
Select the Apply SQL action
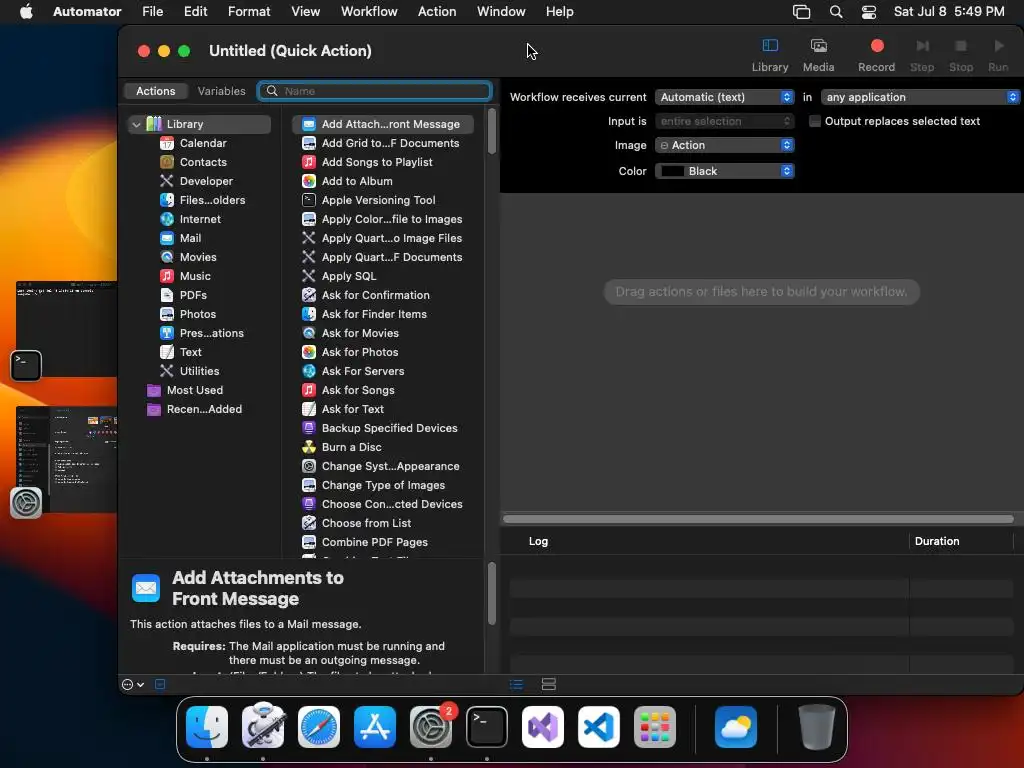pos(349,276)
